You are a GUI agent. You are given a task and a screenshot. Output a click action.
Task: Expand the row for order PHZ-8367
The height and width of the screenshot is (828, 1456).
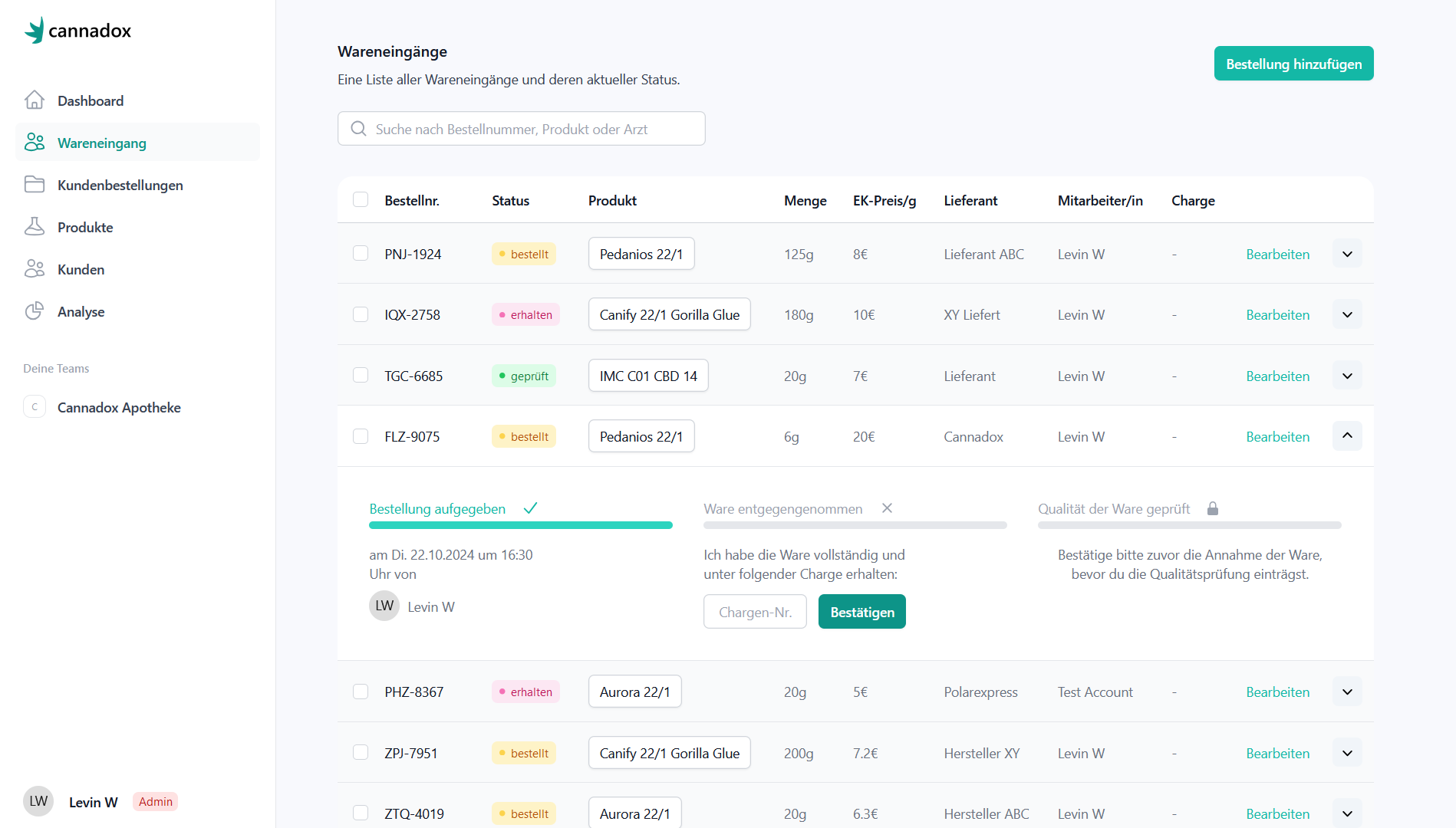click(x=1346, y=691)
